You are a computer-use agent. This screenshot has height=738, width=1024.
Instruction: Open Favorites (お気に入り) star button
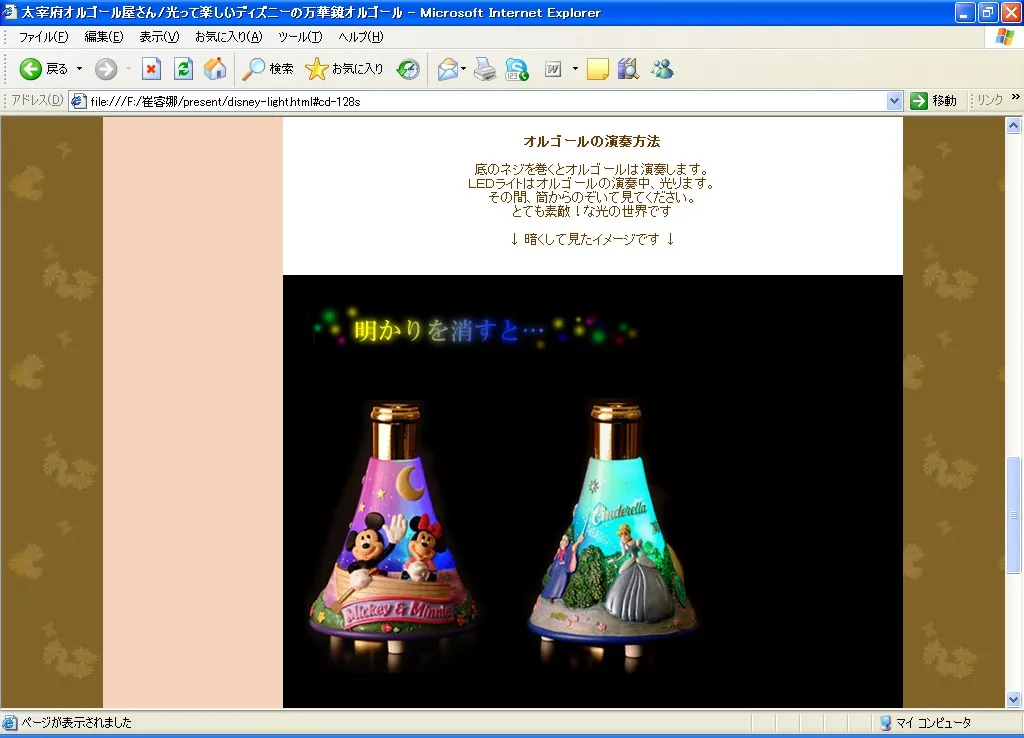[344, 69]
